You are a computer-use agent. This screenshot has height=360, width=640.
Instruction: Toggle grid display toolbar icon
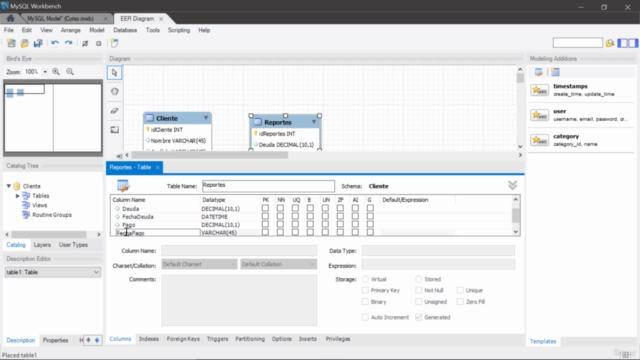point(85,43)
